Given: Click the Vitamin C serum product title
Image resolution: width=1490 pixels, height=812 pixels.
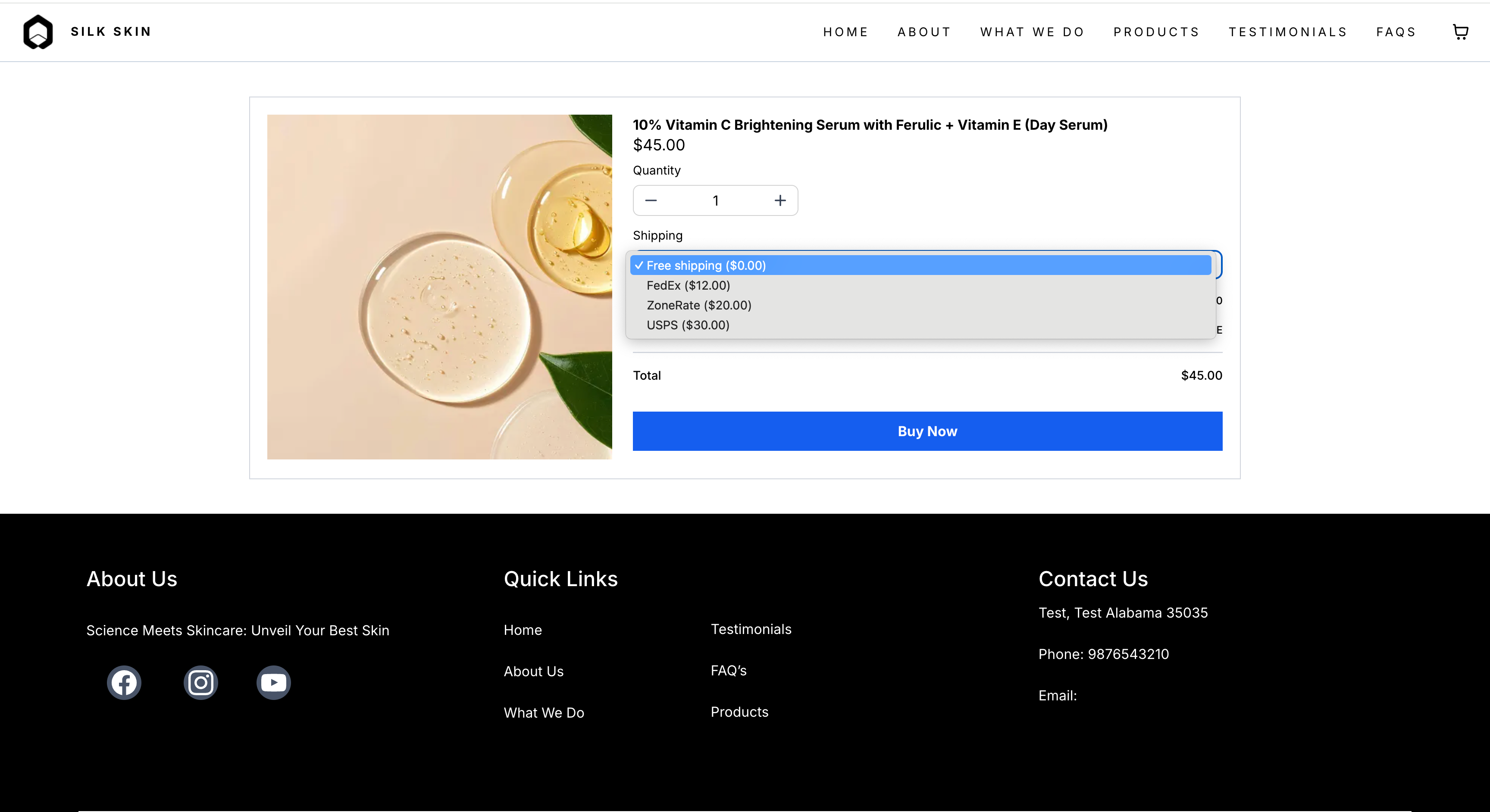Looking at the screenshot, I should (870, 125).
